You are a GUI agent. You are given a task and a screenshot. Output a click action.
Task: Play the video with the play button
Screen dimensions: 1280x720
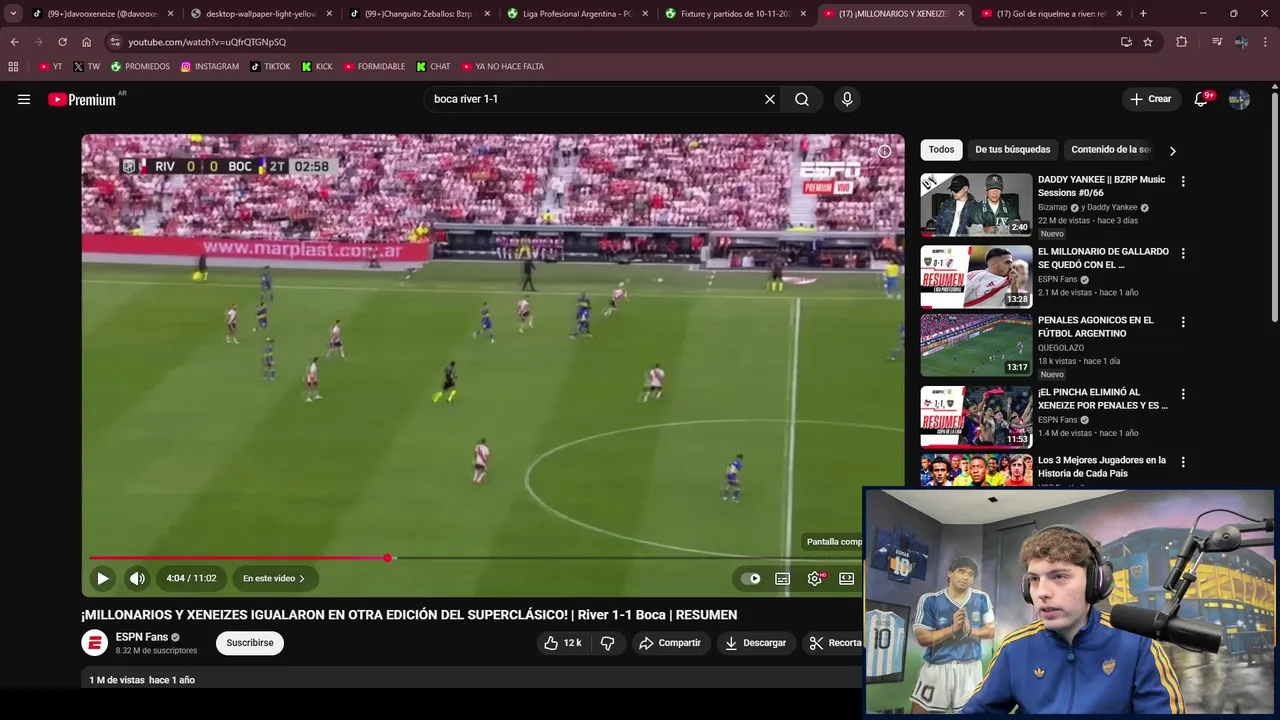[102, 578]
